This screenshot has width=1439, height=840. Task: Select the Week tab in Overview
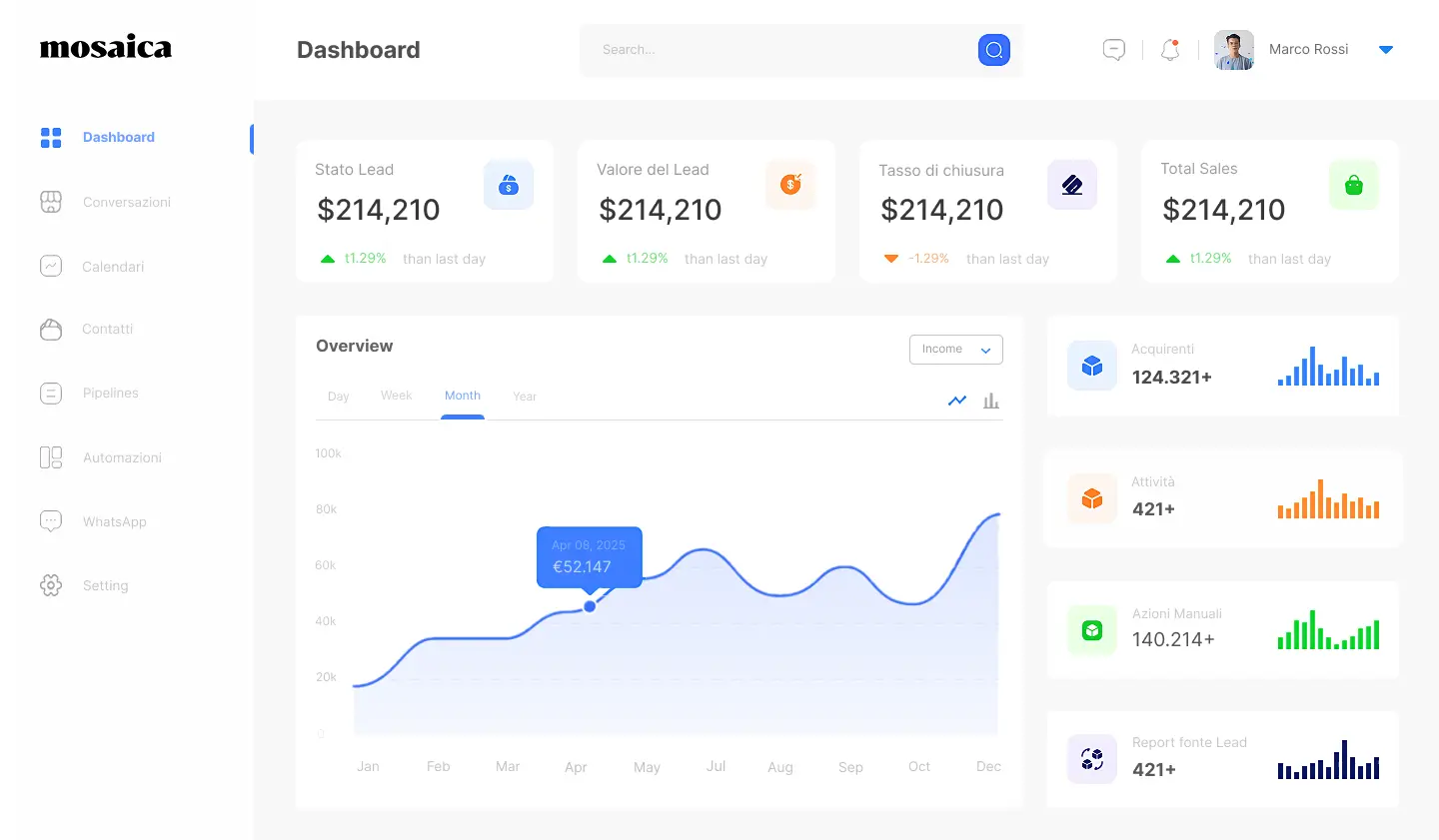396,396
